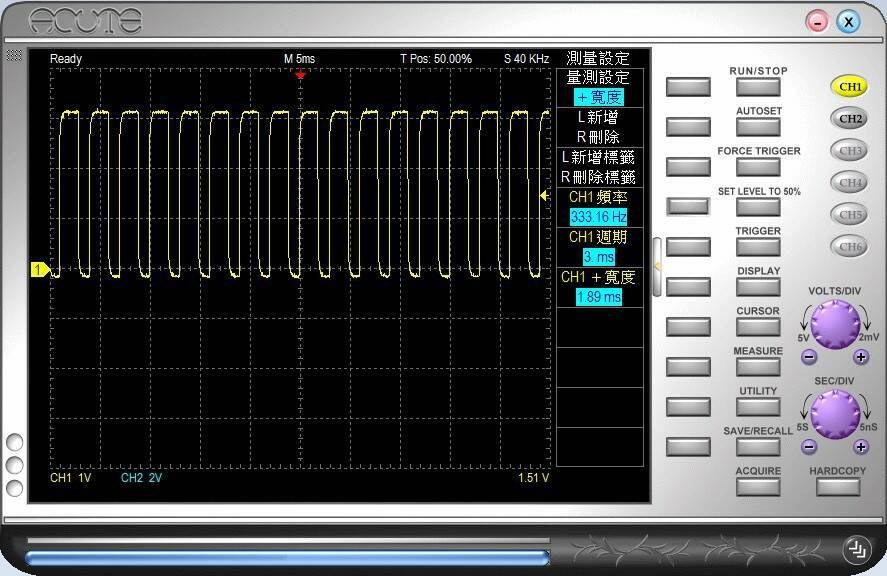This screenshot has width=887, height=576.
Task: Open the SAVE/RECALL menu
Action: coord(758,447)
